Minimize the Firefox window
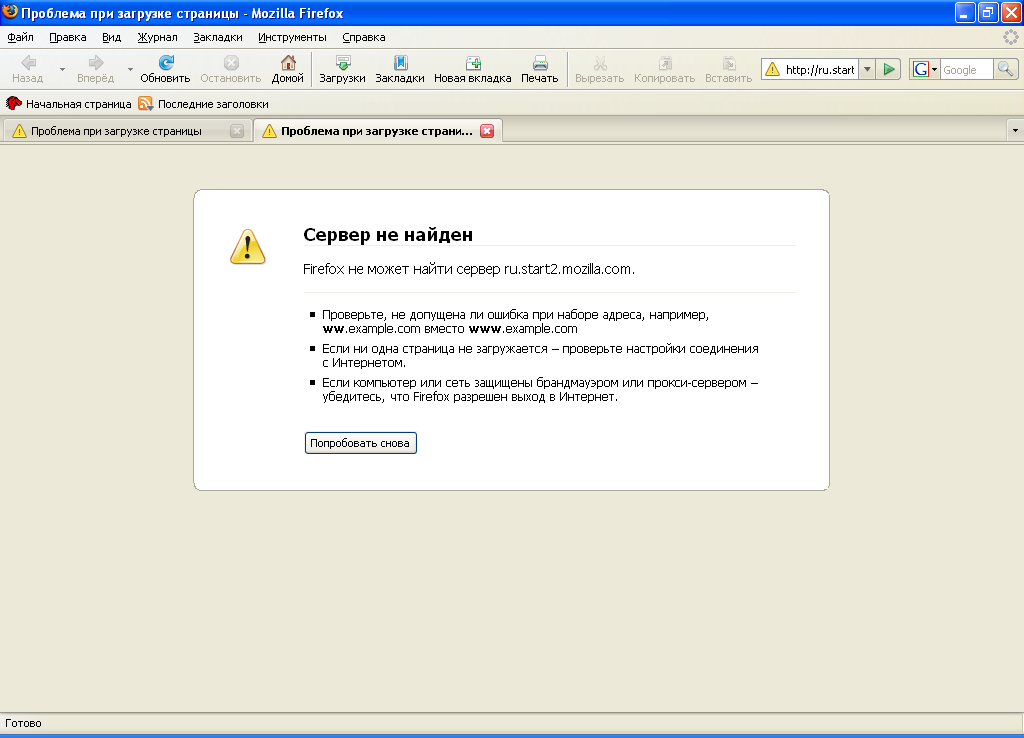The height and width of the screenshot is (738, 1024). click(x=965, y=12)
